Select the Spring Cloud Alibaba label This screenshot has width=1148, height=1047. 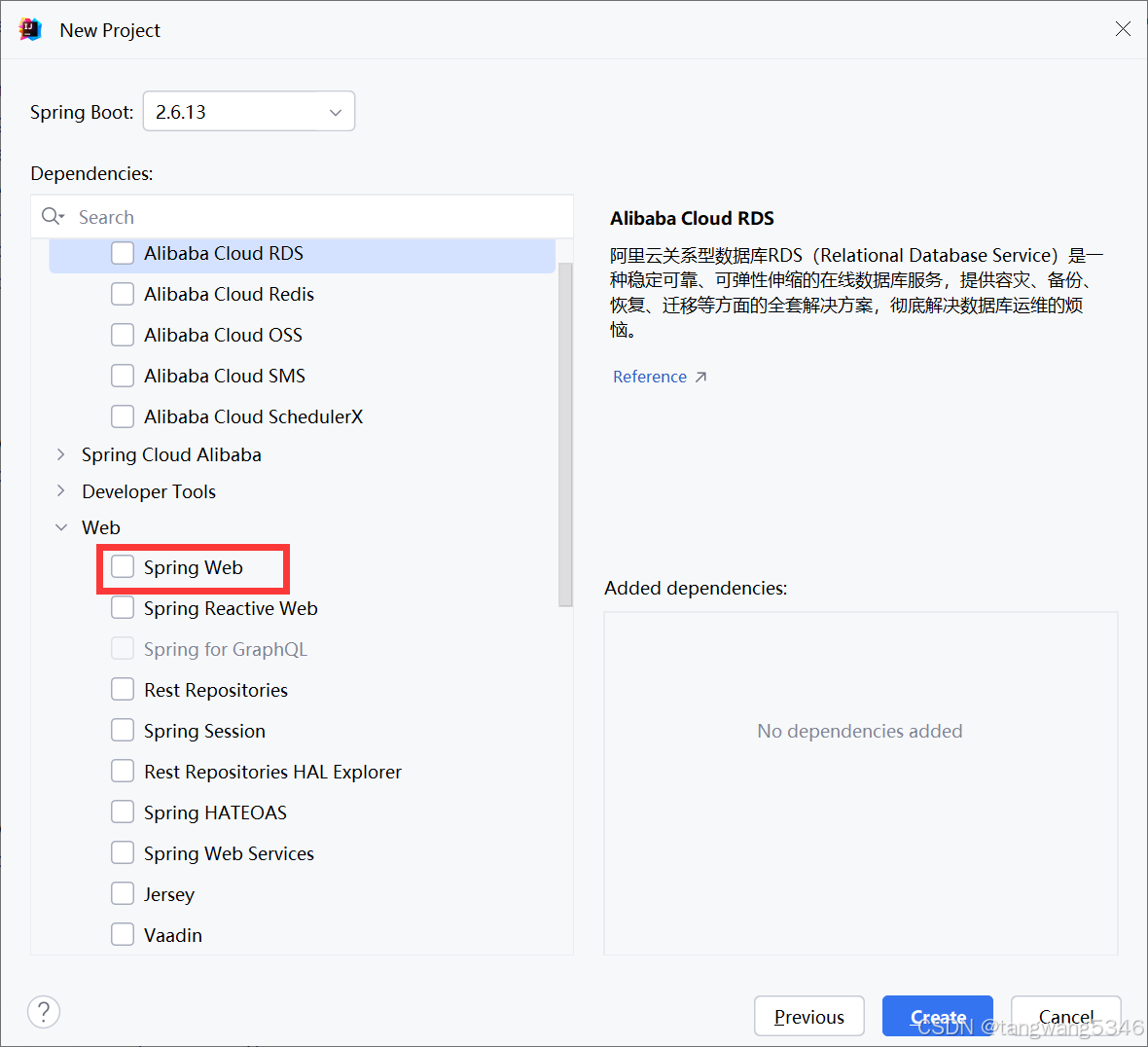click(171, 454)
